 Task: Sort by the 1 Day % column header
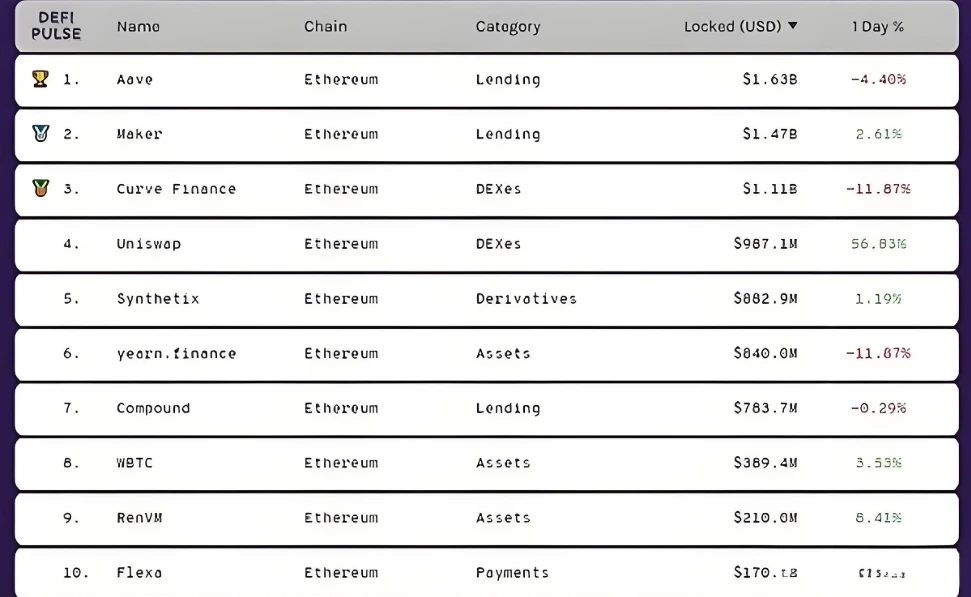(877, 27)
